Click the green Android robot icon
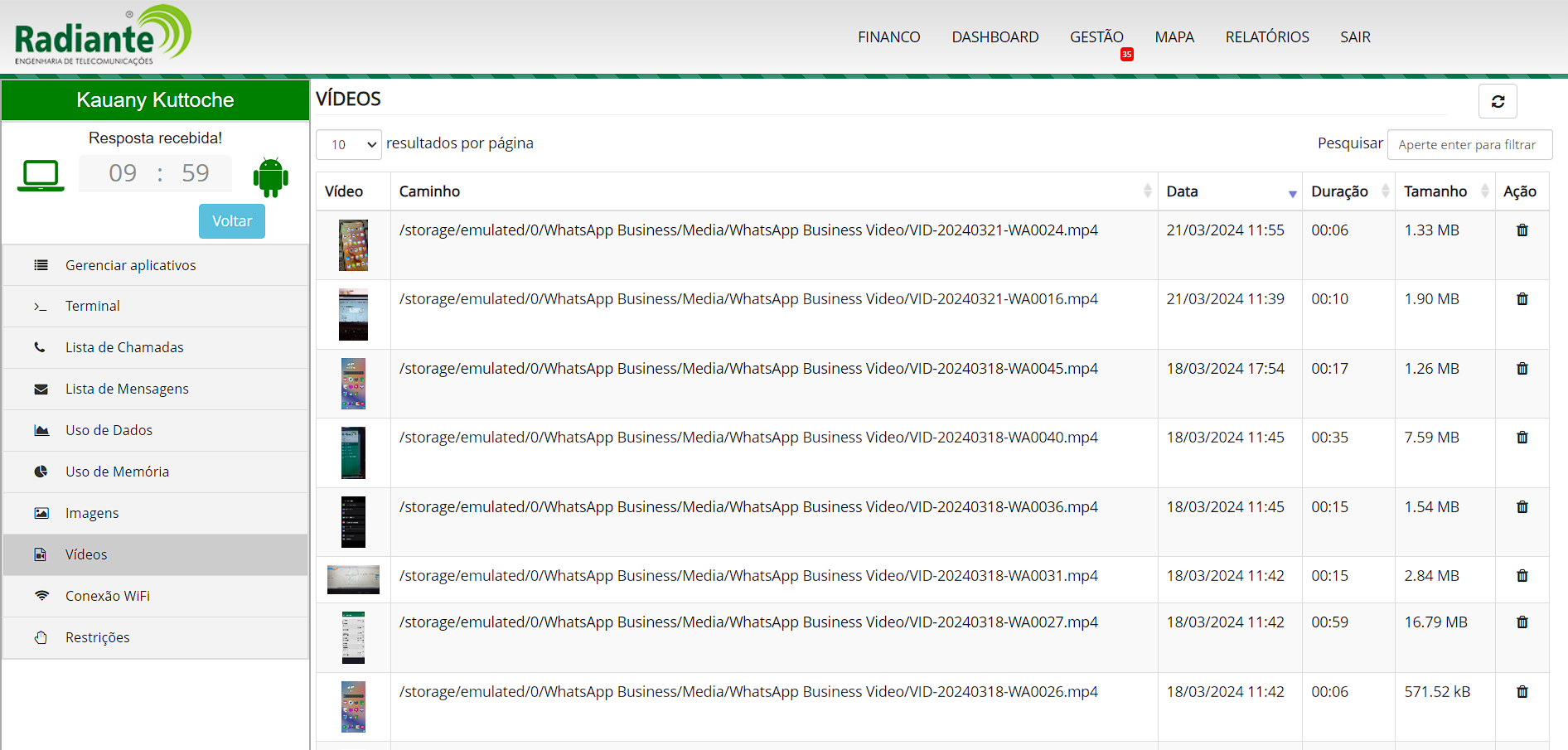The height and width of the screenshot is (750, 1568). (270, 177)
